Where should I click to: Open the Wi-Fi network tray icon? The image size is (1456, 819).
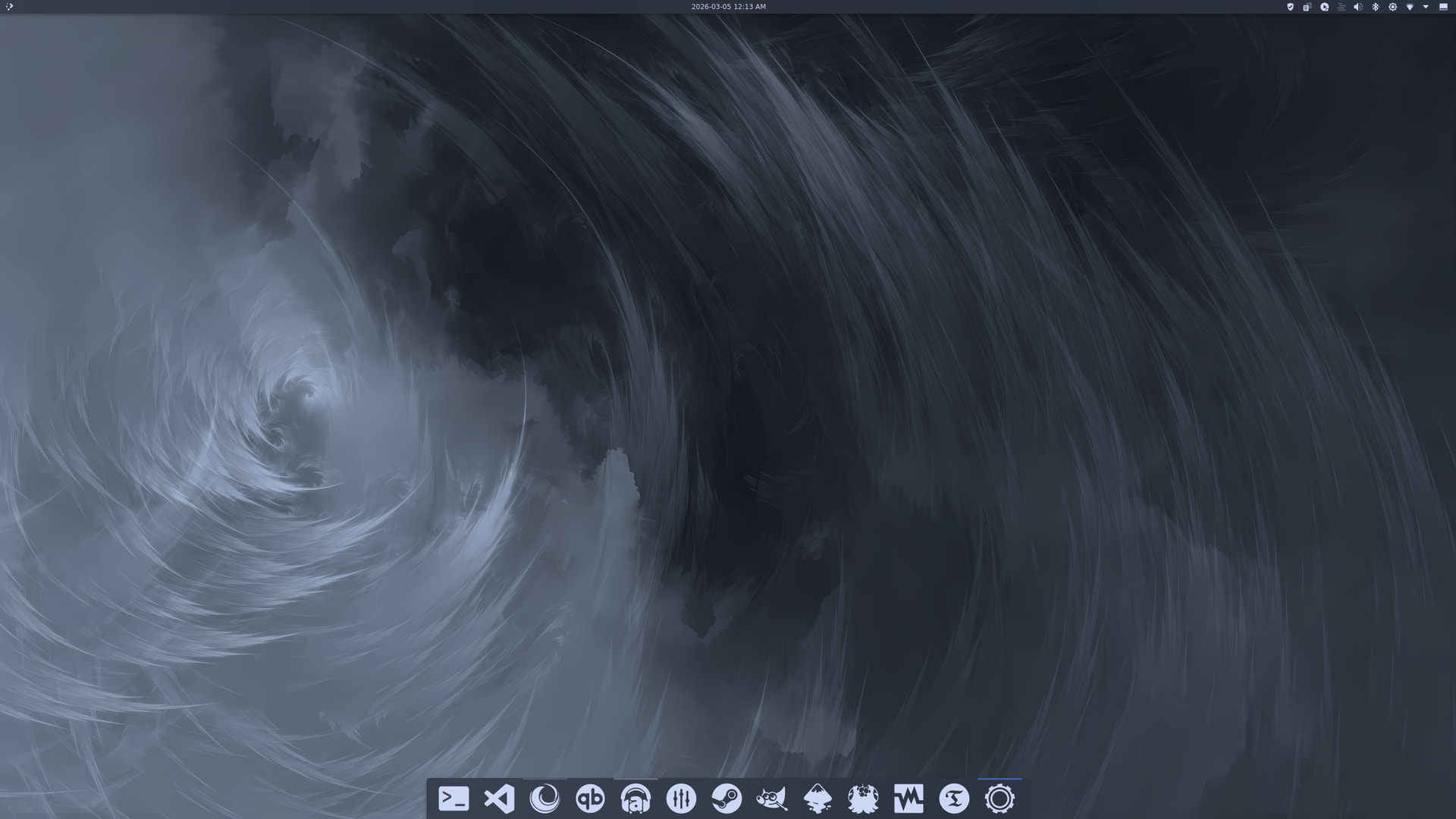[1410, 7]
